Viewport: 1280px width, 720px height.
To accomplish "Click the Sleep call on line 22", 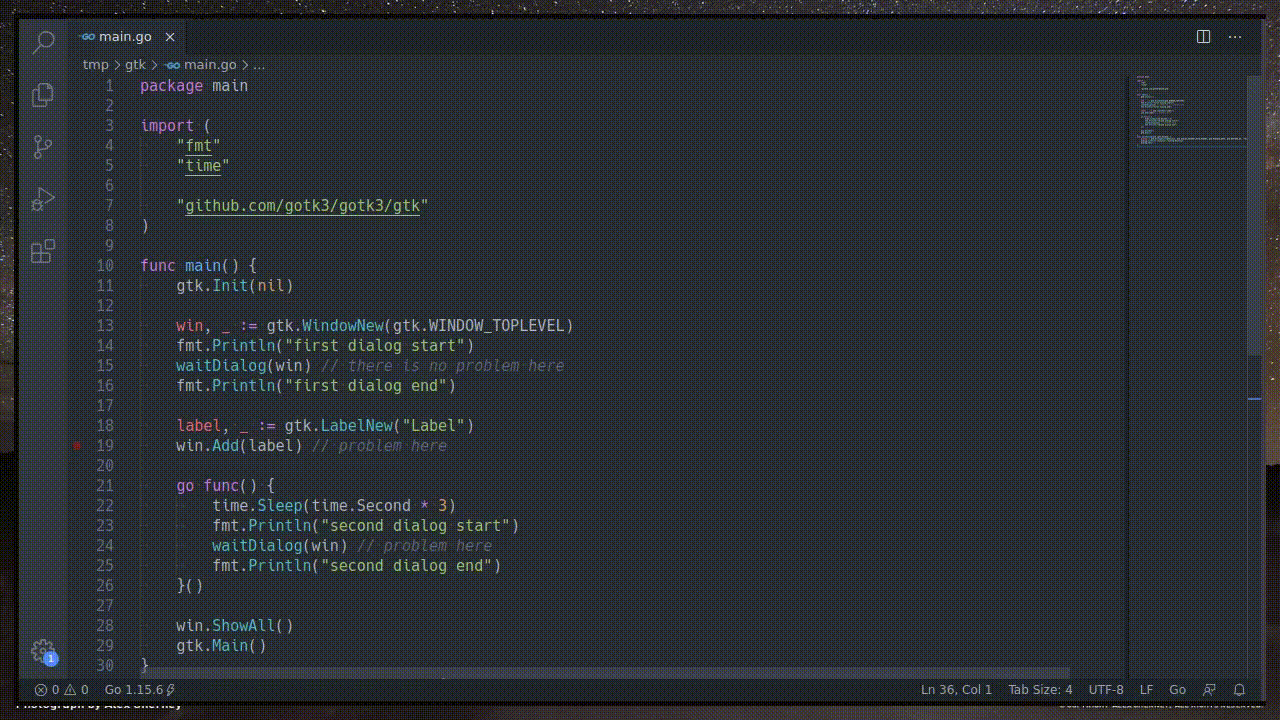I will coord(280,506).
